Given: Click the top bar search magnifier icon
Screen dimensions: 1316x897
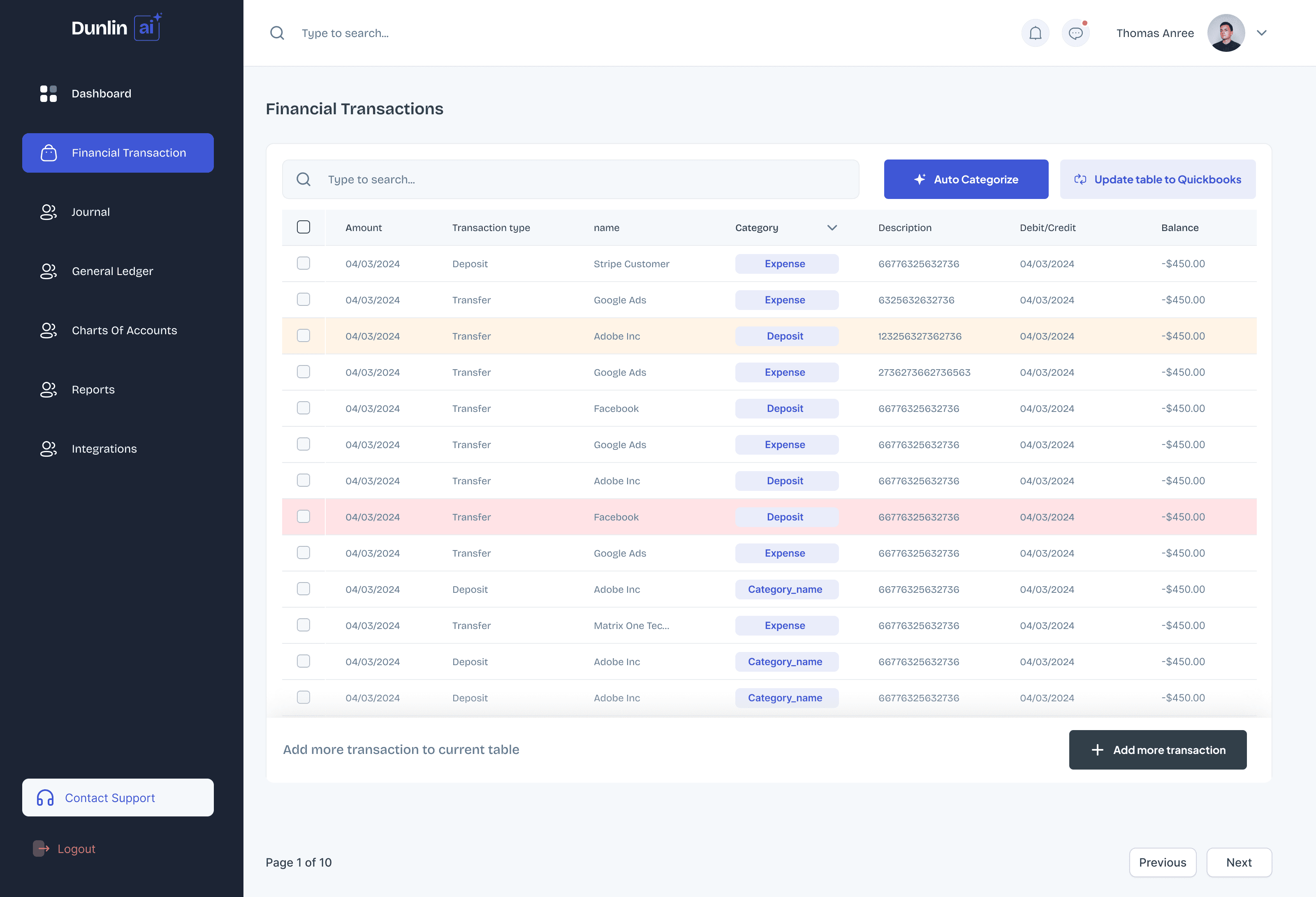Looking at the screenshot, I should (277, 33).
